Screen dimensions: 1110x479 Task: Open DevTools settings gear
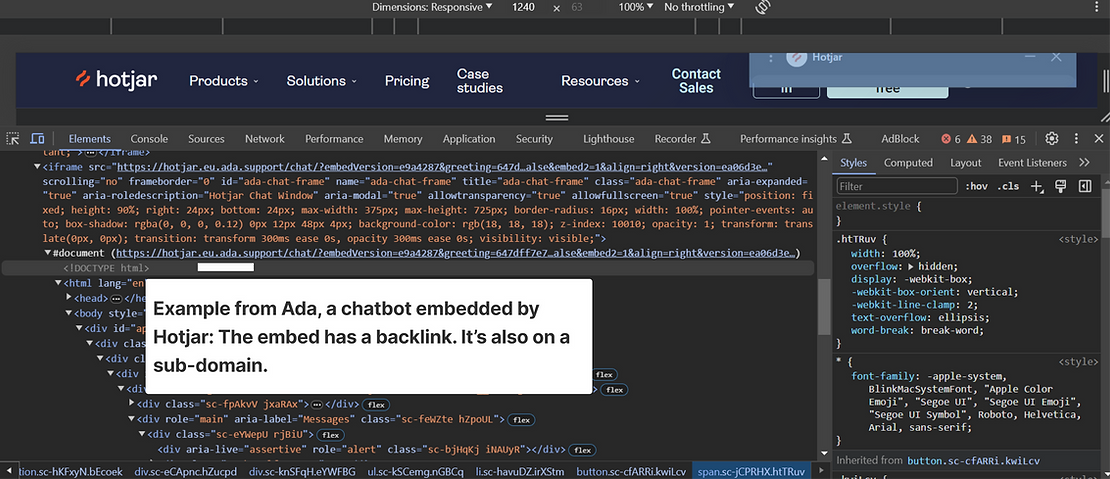(1052, 139)
